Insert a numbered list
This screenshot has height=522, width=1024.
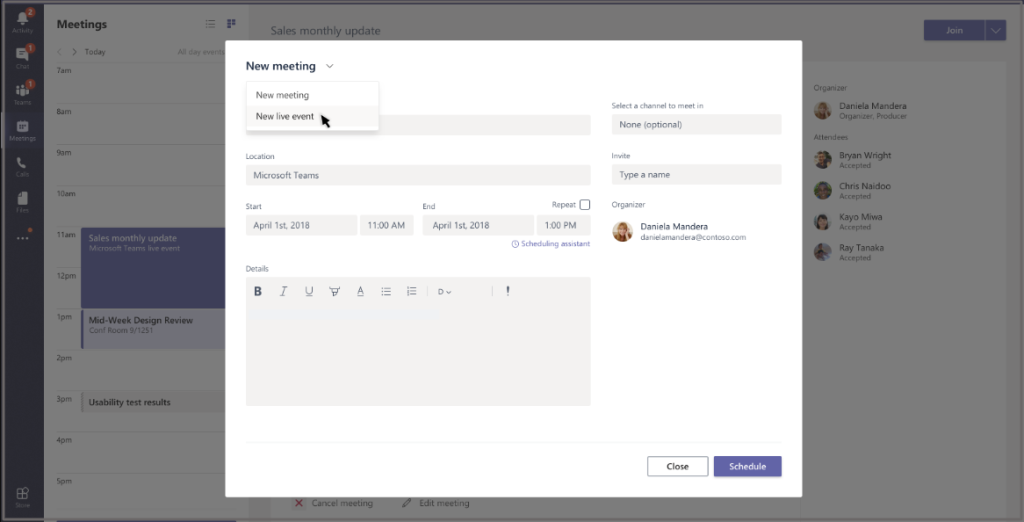(x=411, y=291)
